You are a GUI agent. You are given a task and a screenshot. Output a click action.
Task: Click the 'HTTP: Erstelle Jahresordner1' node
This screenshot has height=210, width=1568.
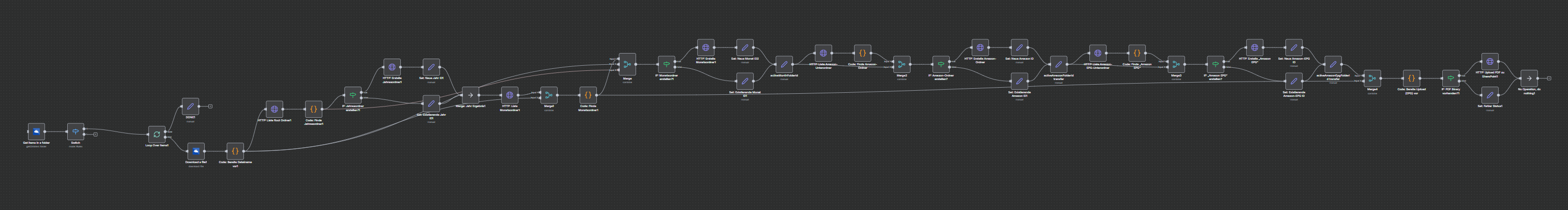coord(392,68)
